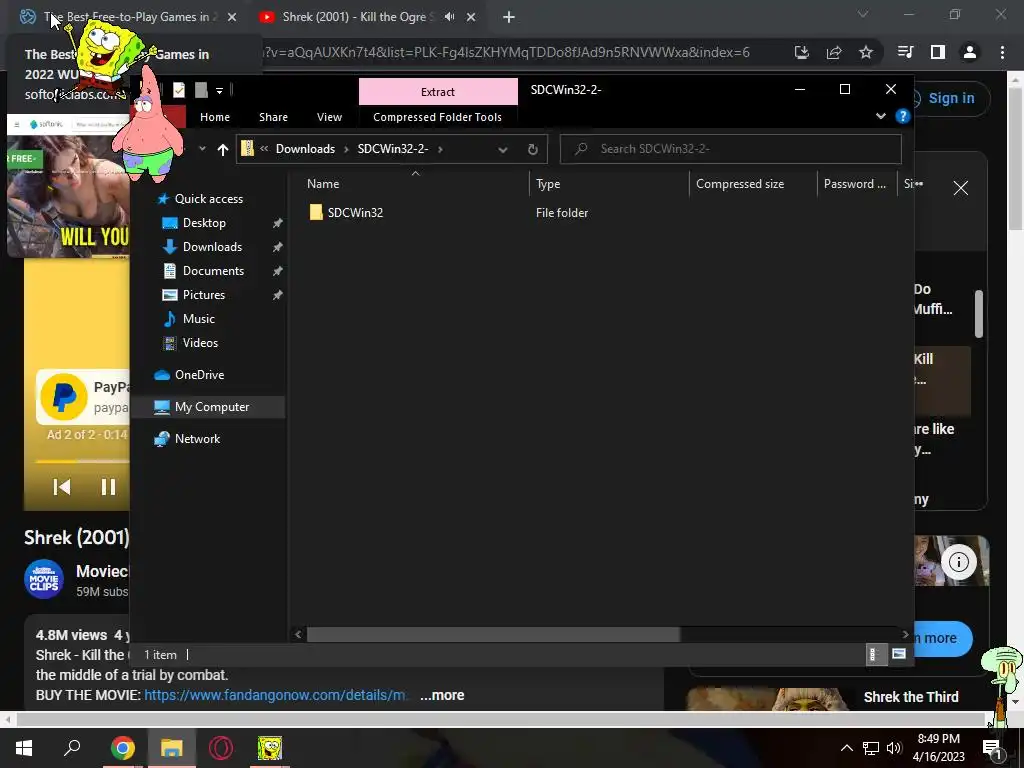Open Chrome's side panel icon
The image size is (1024, 768).
938,52
